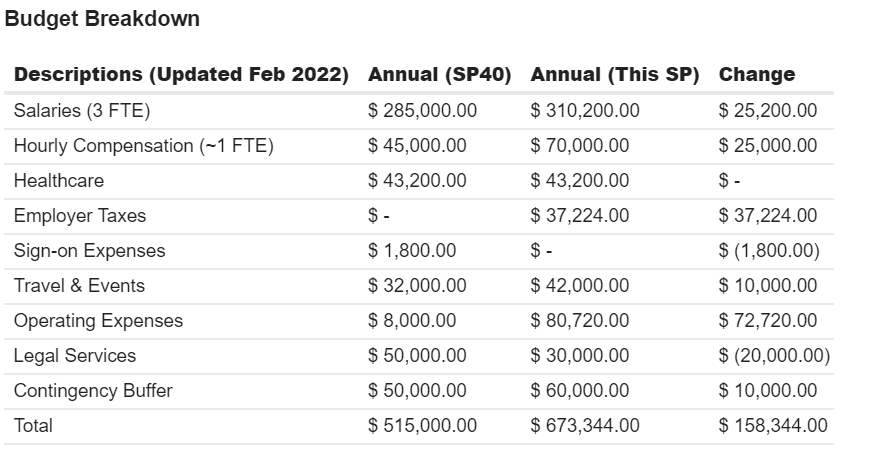The width and height of the screenshot is (869, 458).
Task: Click the Budget Breakdown heading
Action: coord(102,19)
